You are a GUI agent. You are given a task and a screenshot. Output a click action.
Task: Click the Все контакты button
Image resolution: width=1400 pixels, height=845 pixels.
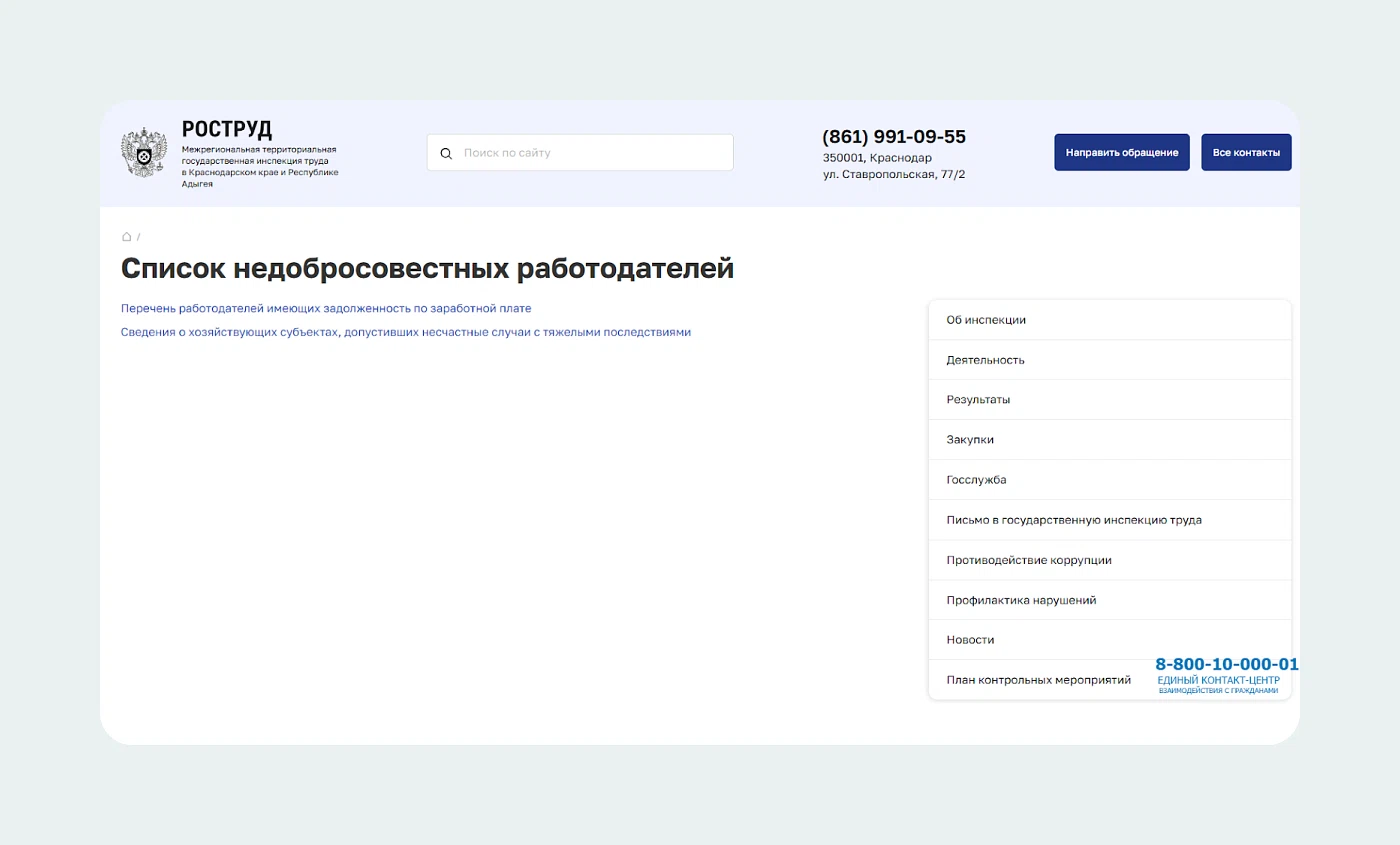tap(1246, 152)
